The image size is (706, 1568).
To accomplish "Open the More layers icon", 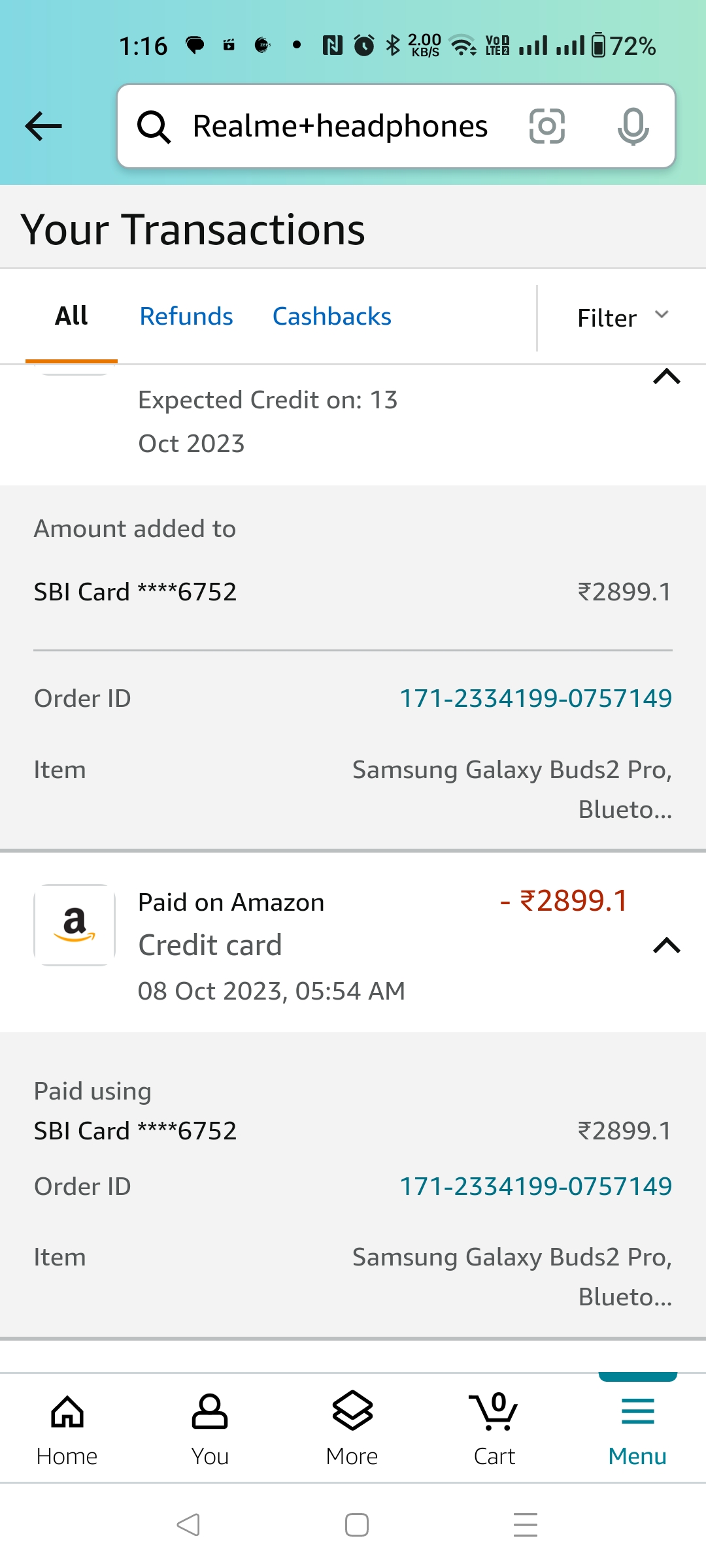I will pyautogui.click(x=352, y=1428).
